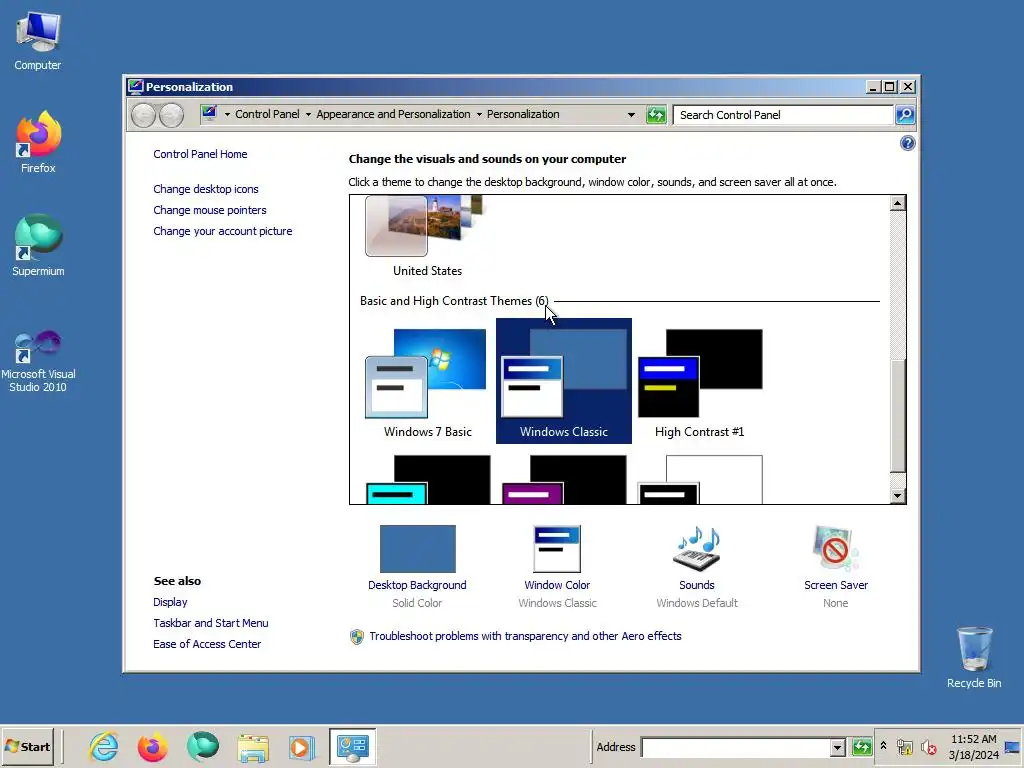Click the Personalization icon in address bar
Image resolution: width=1024 pixels, height=768 pixels.
click(209, 114)
